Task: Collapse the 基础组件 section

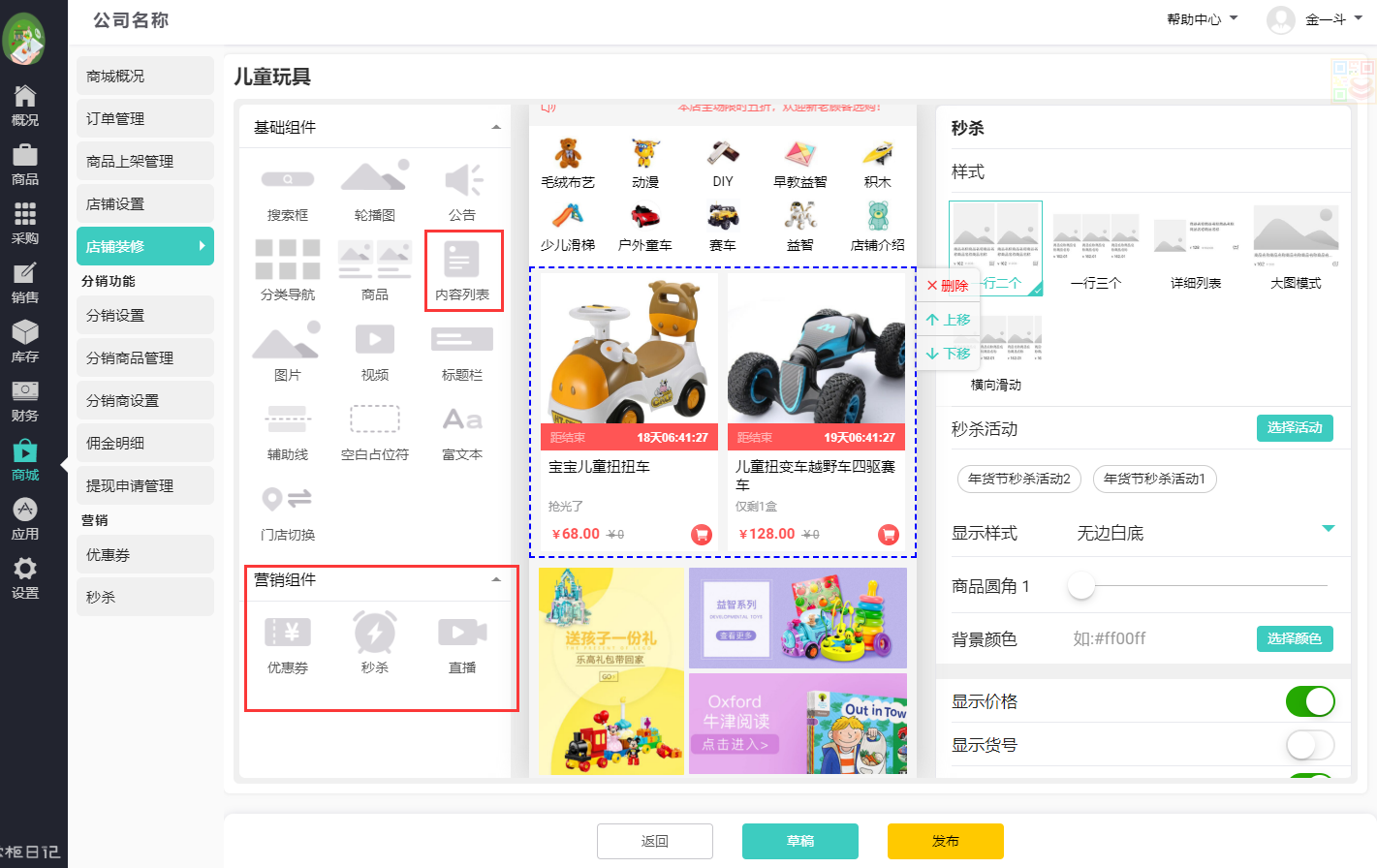Action: click(x=496, y=128)
